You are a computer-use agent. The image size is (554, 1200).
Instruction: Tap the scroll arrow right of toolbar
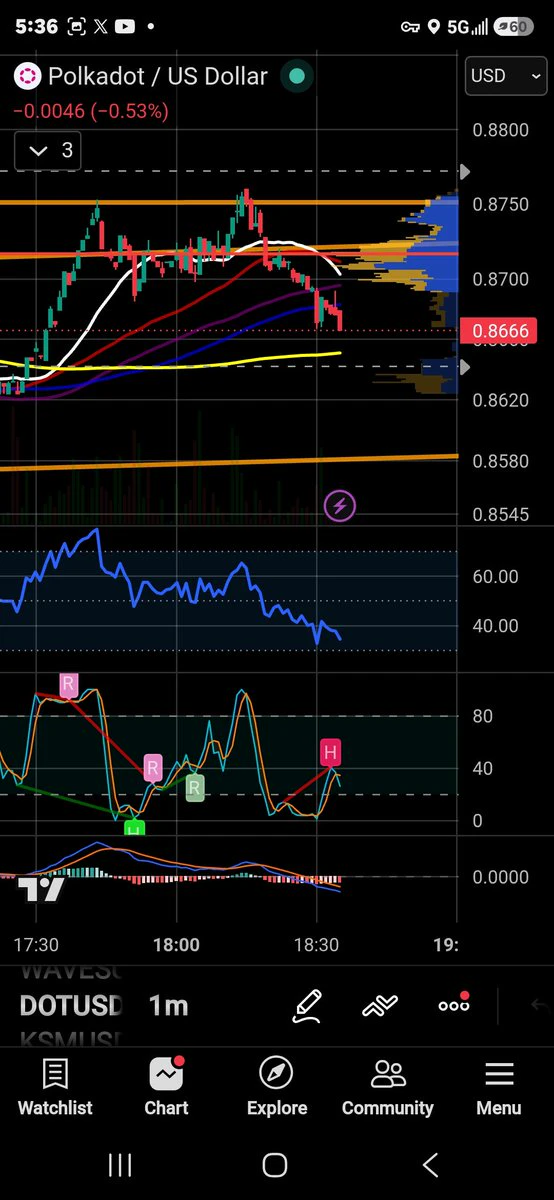pyautogui.click(x=538, y=1005)
